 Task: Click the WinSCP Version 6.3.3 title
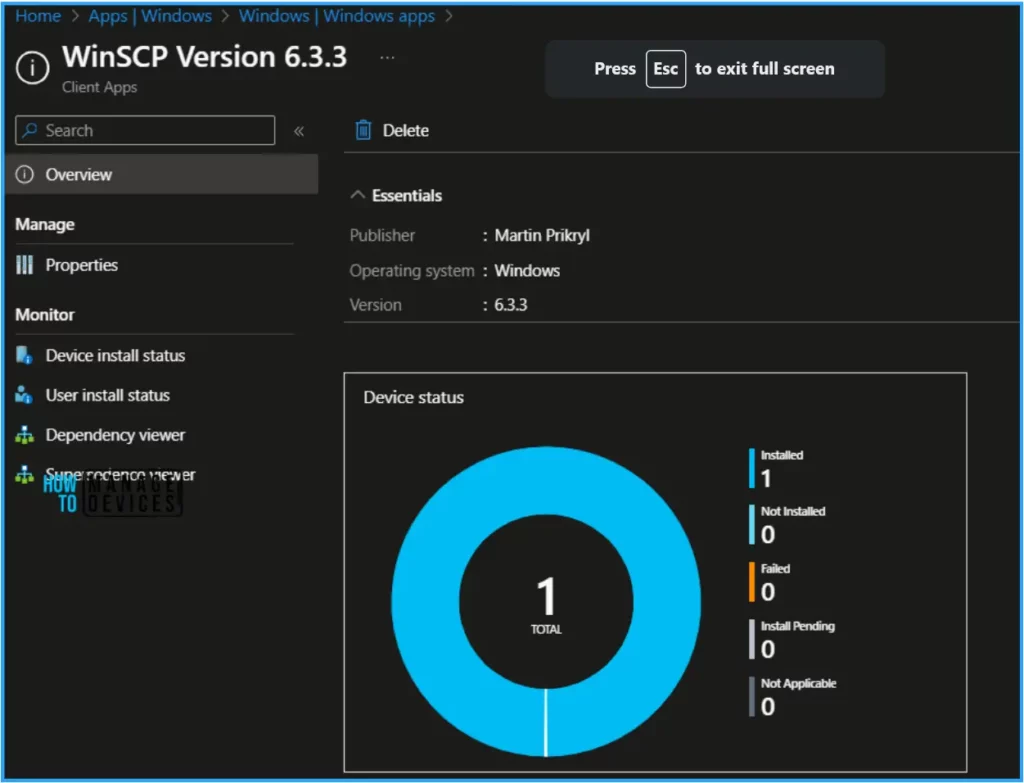coord(204,57)
